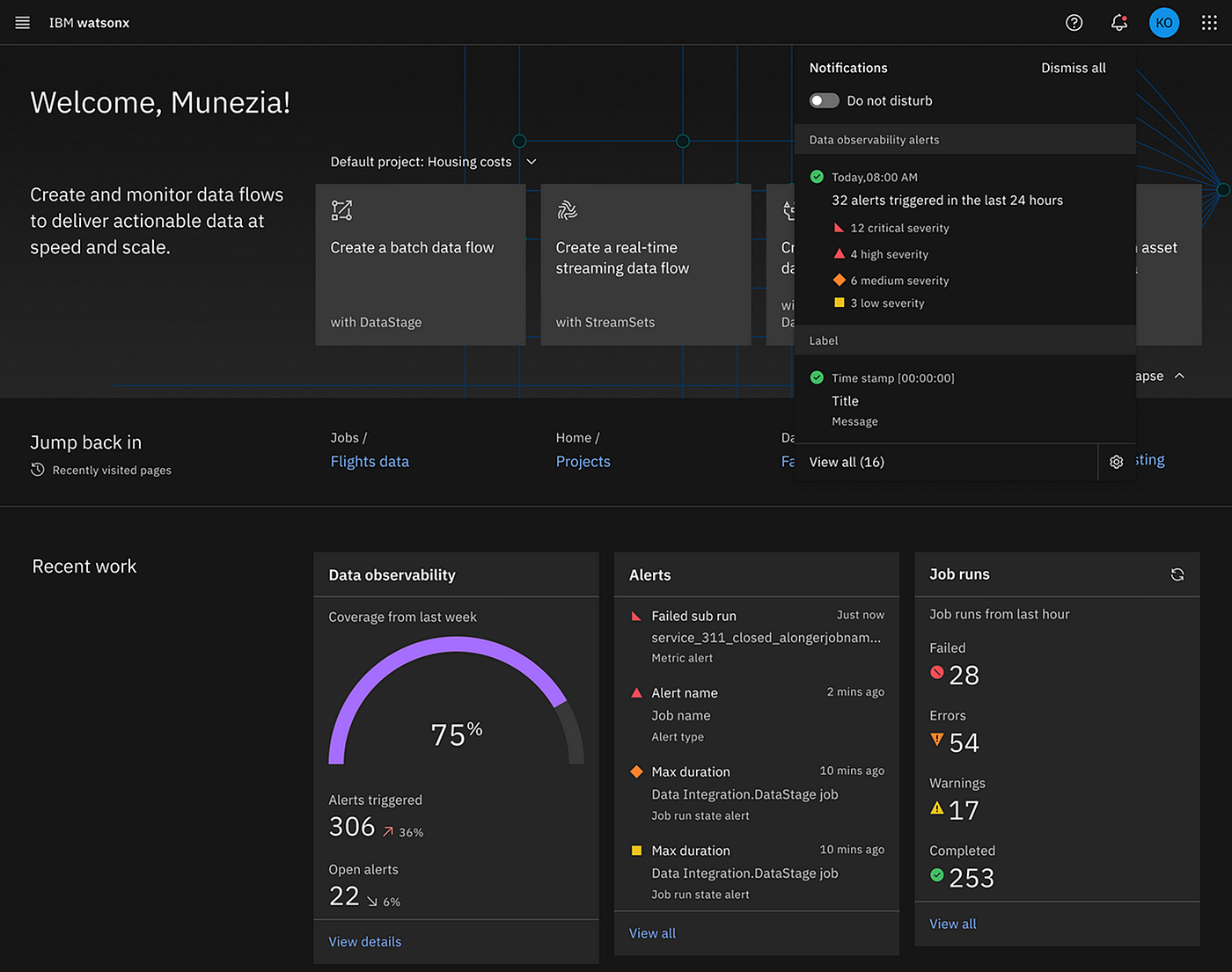The height and width of the screenshot is (972, 1232).
Task: Open the Title notification message
Action: (845, 401)
